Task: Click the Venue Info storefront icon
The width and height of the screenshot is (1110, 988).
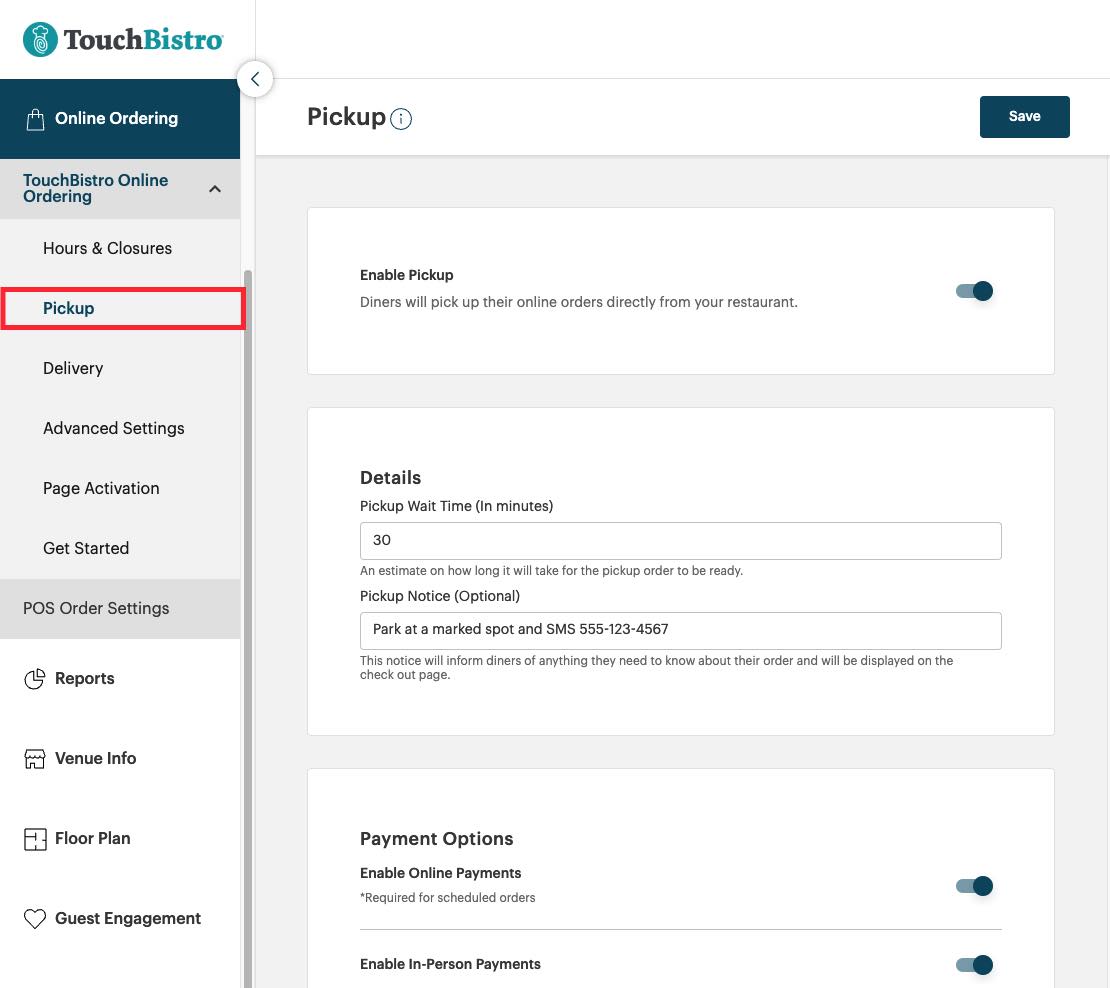Action: [35, 758]
